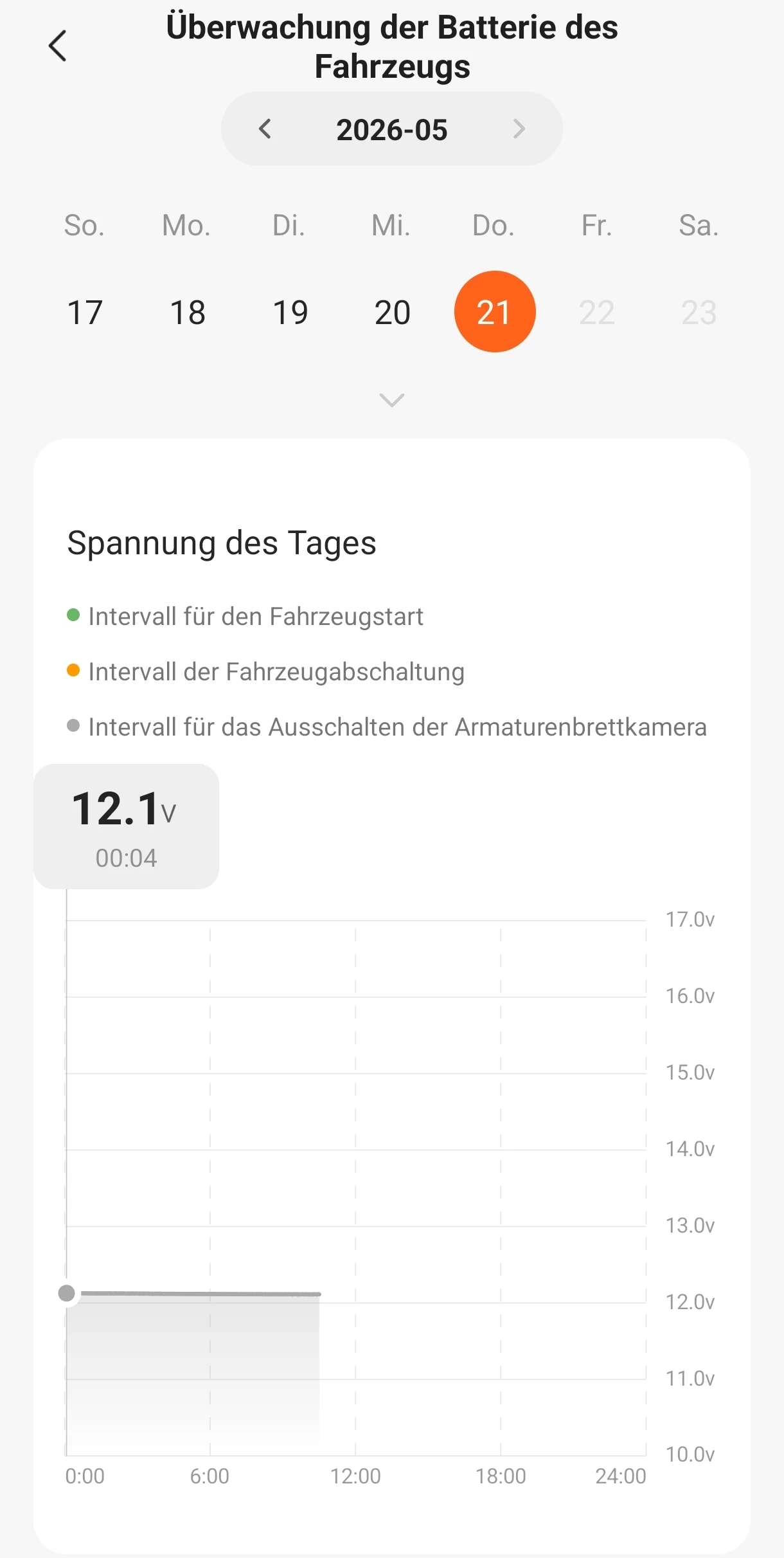Advance to next month after 2026-05

[x=519, y=129]
